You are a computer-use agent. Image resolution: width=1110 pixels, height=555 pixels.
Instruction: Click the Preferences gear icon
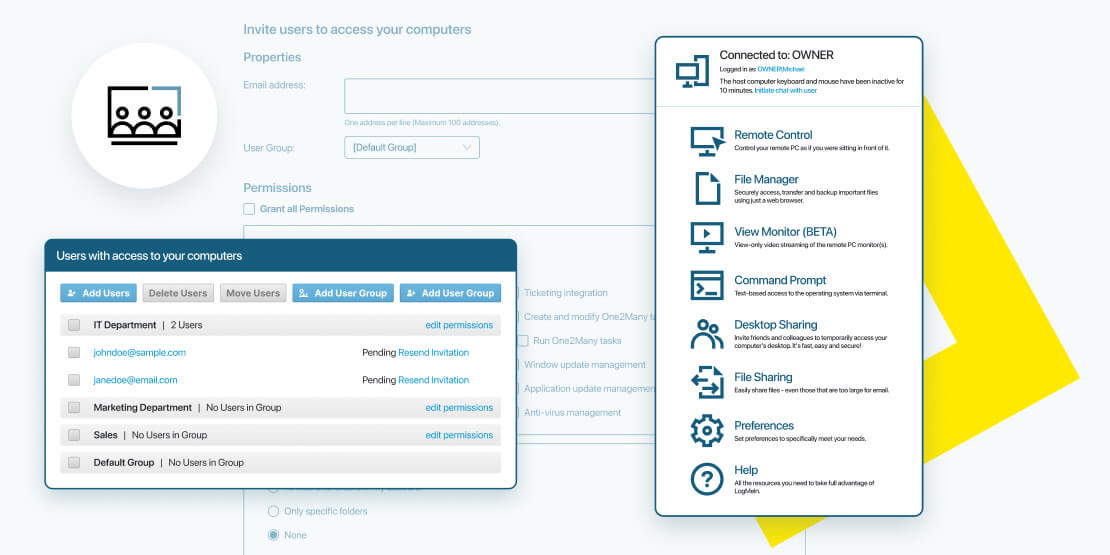pyautogui.click(x=707, y=430)
